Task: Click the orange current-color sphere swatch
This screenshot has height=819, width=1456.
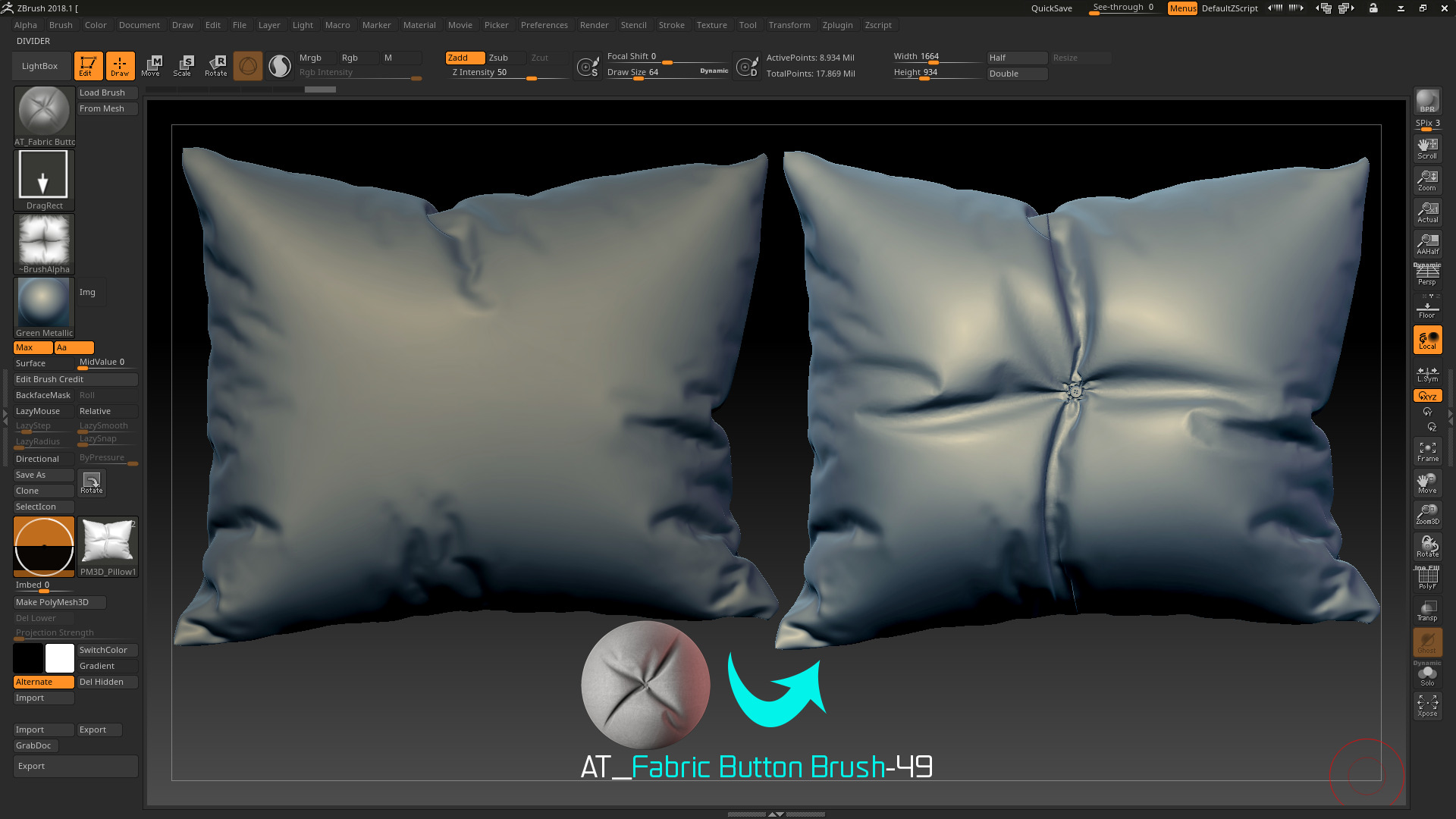Action: click(x=44, y=547)
